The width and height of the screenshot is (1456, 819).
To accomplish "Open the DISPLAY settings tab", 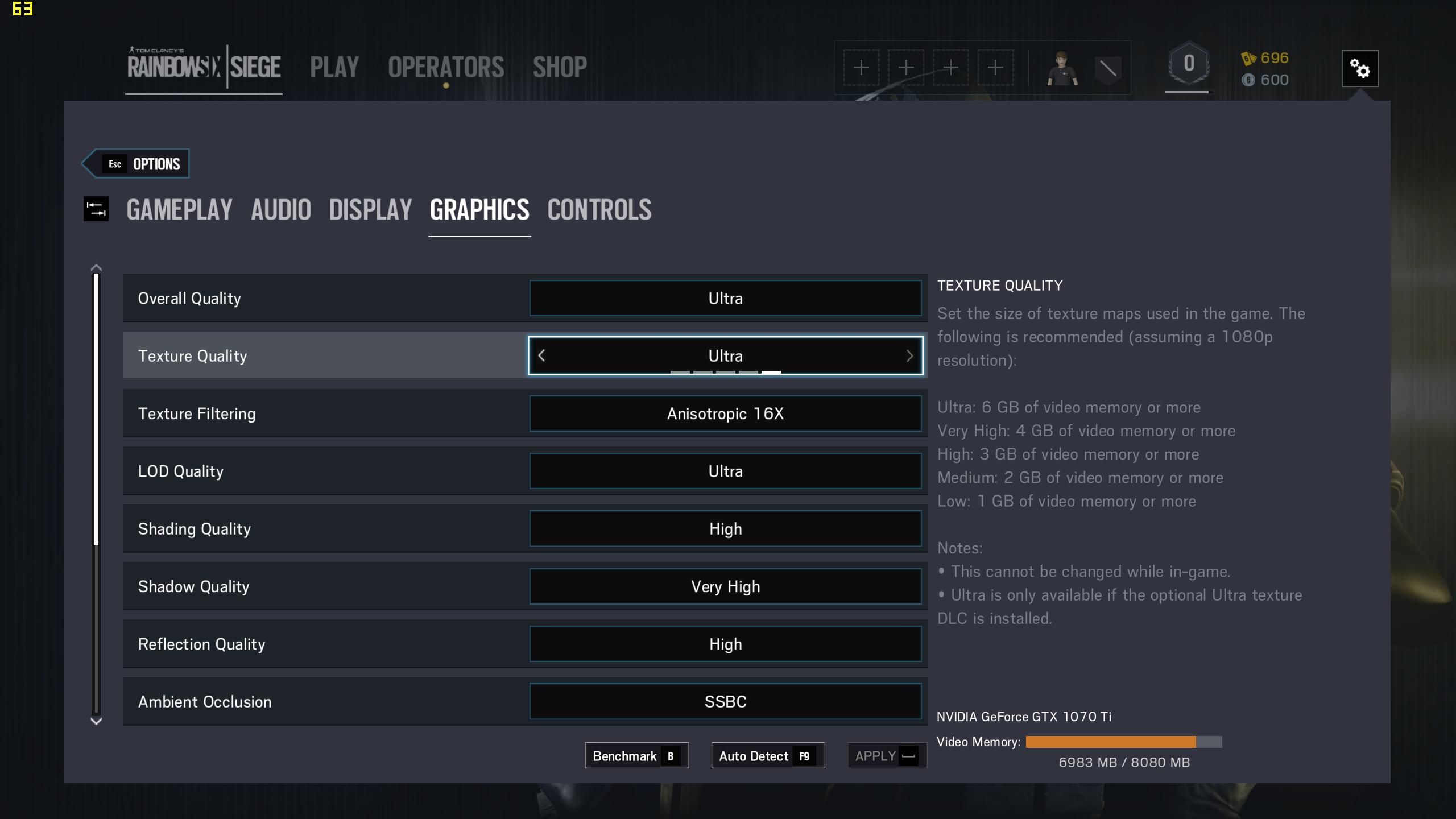I will [x=370, y=209].
